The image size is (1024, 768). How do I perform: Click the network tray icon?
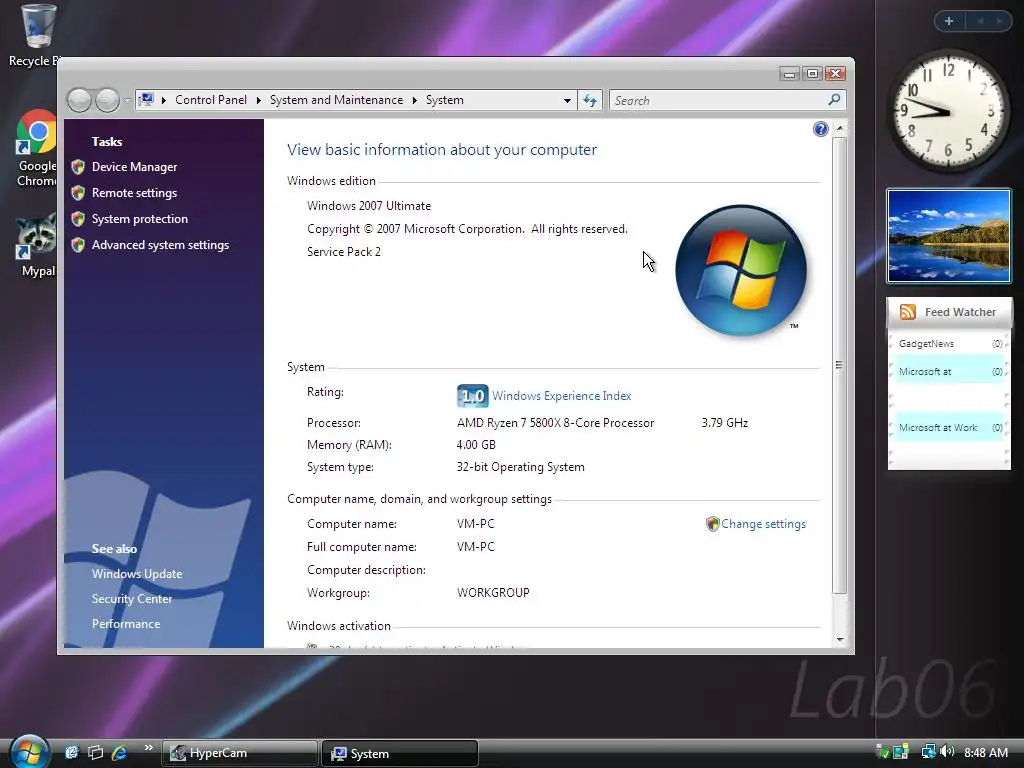[x=928, y=752]
